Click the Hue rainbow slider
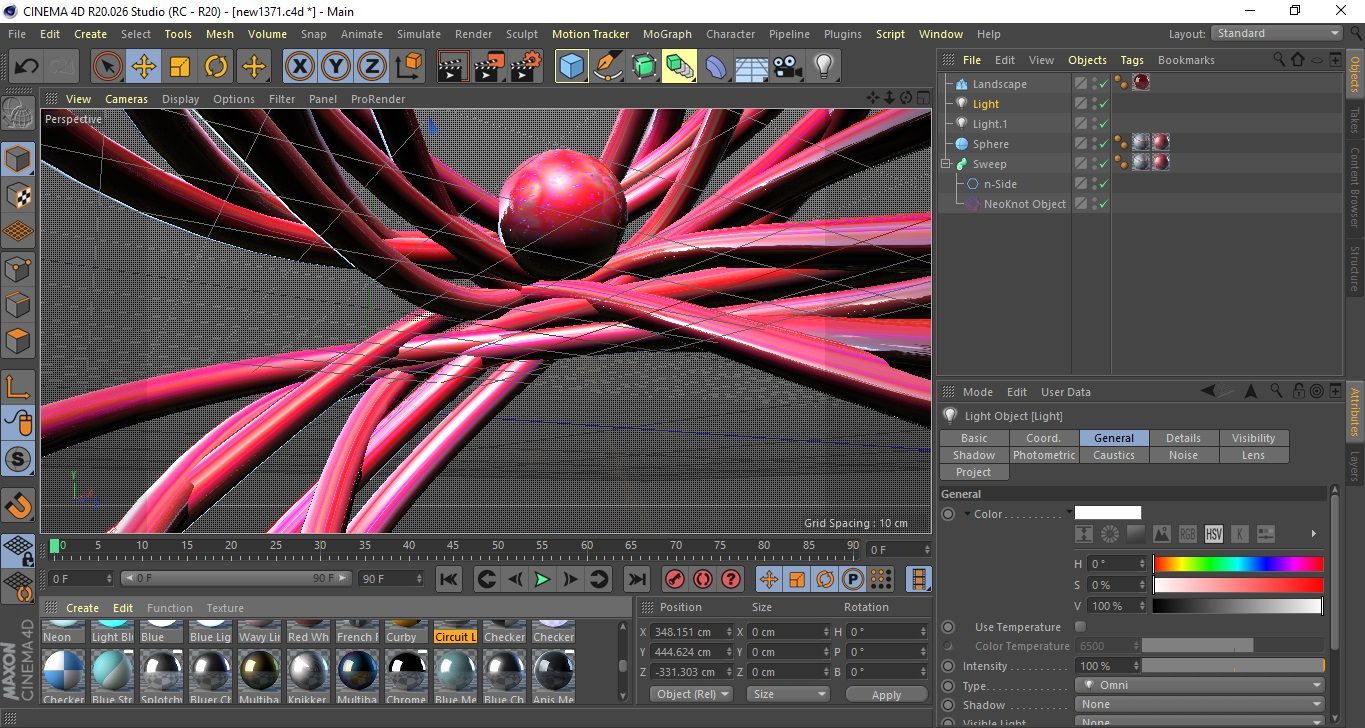This screenshot has height=728, width=1365. 1238,564
